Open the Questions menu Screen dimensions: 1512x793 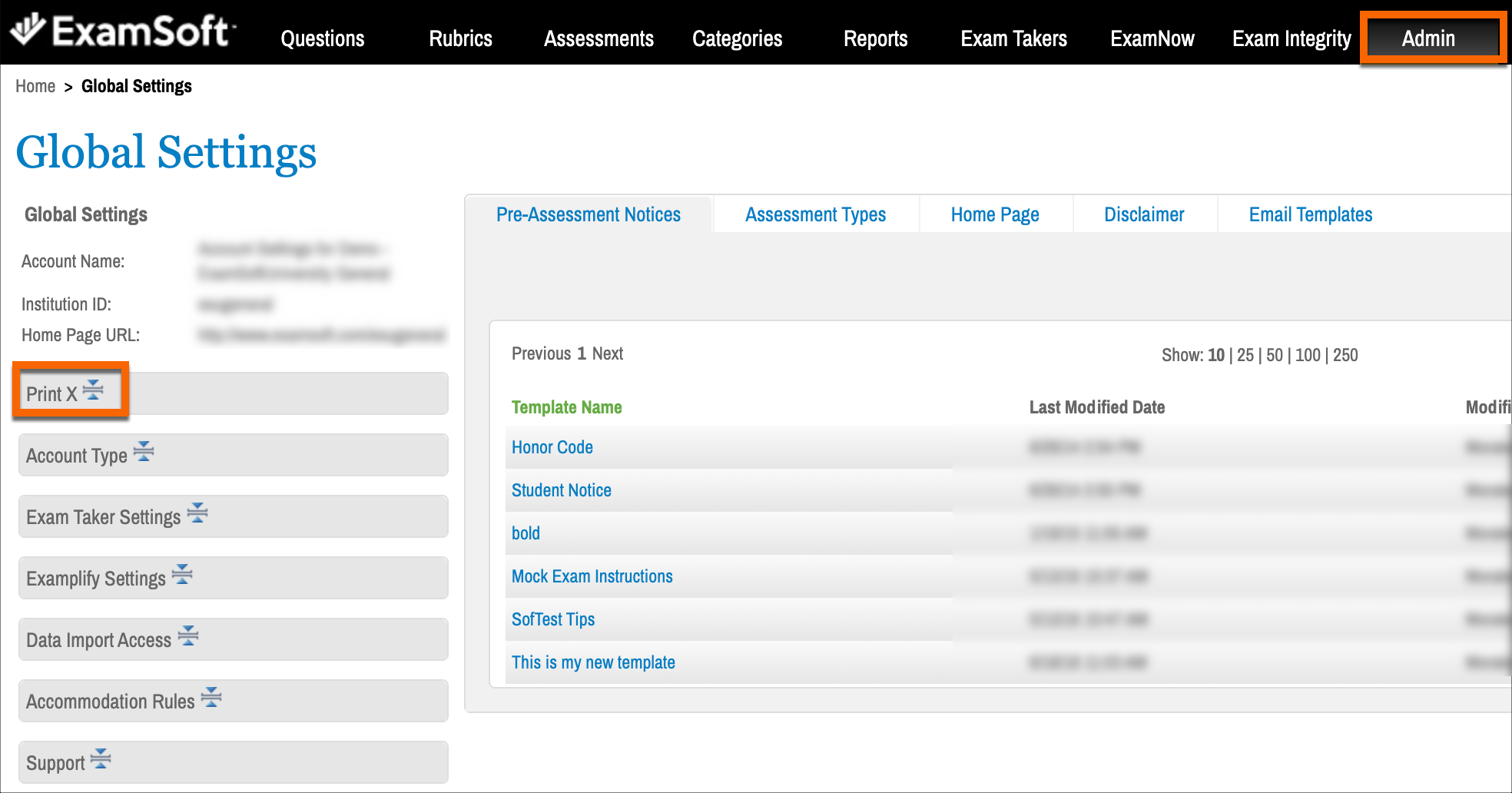[323, 38]
